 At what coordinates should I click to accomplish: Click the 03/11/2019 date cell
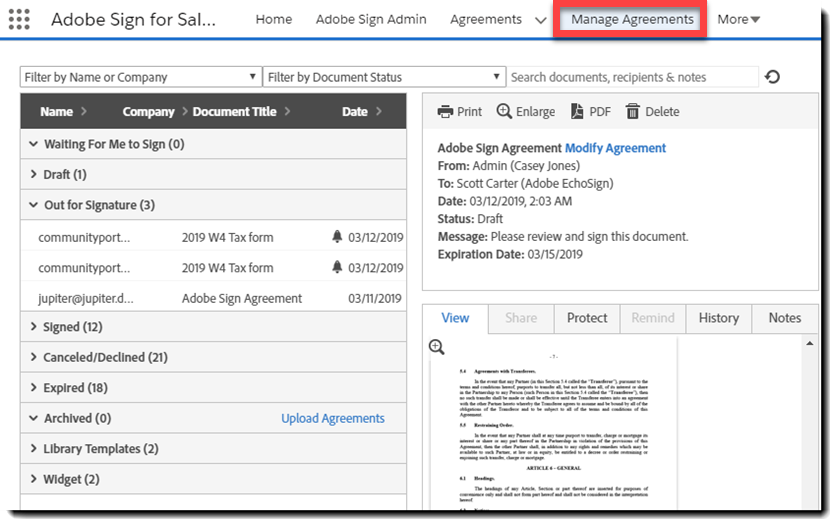(375, 298)
